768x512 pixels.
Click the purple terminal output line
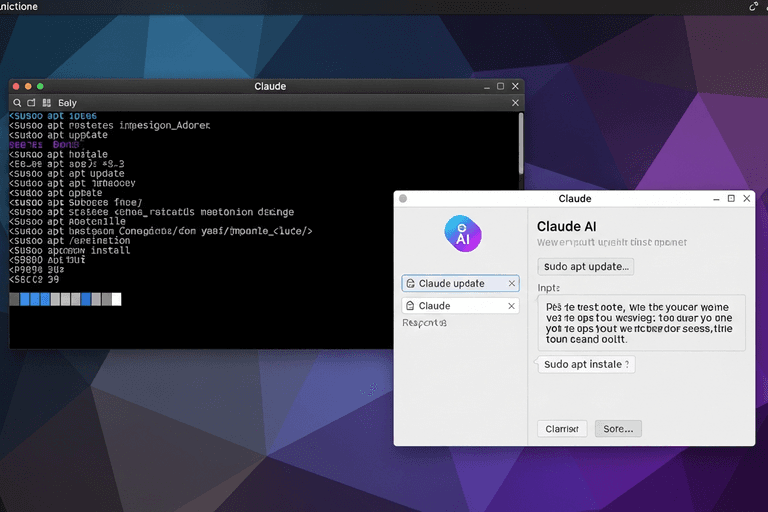click(x=44, y=145)
